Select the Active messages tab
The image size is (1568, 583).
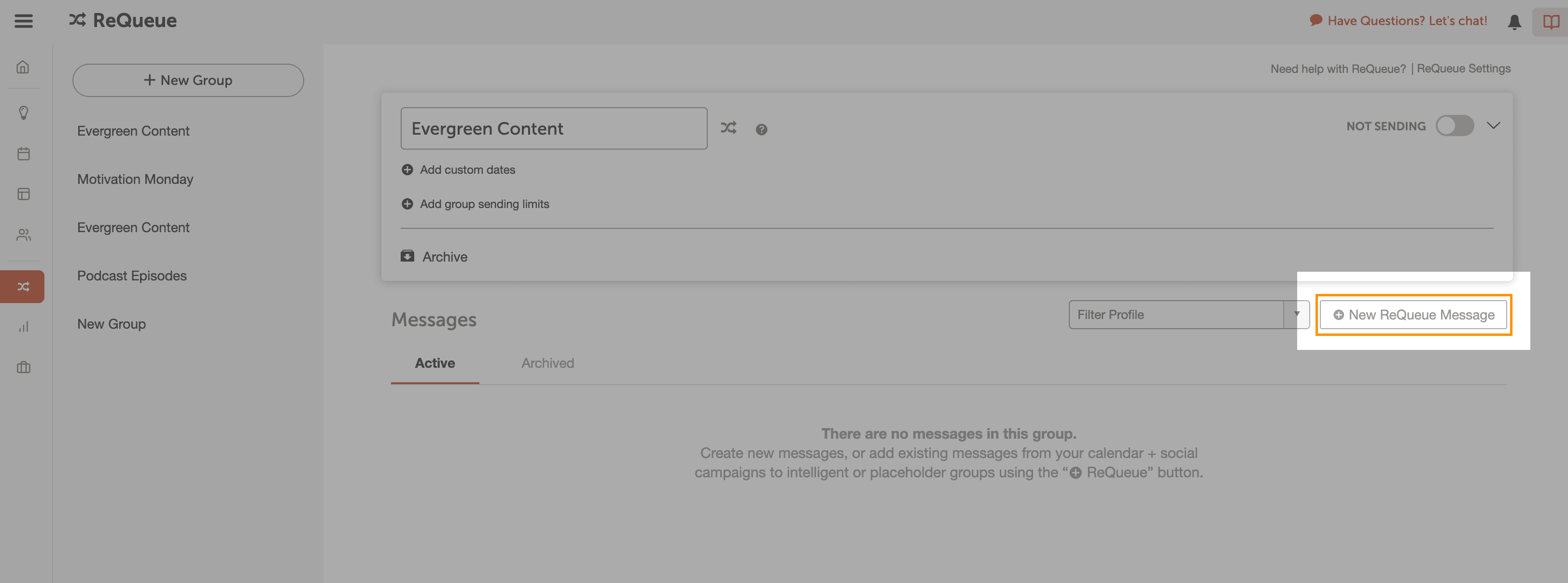pyautogui.click(x=434, y=363)
